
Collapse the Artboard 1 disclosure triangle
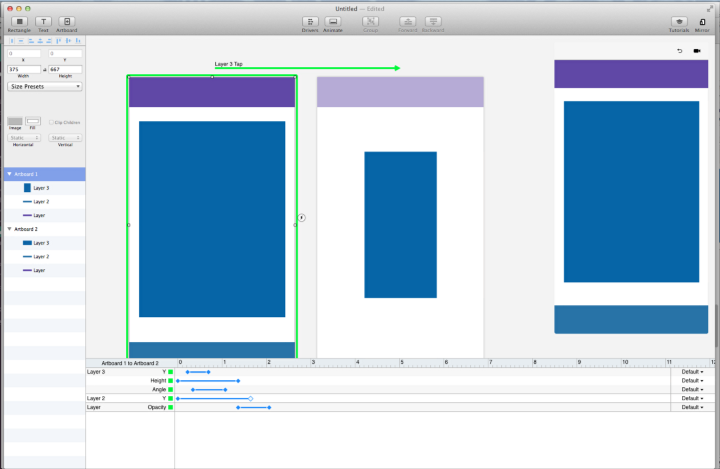[x=9, y=174]
